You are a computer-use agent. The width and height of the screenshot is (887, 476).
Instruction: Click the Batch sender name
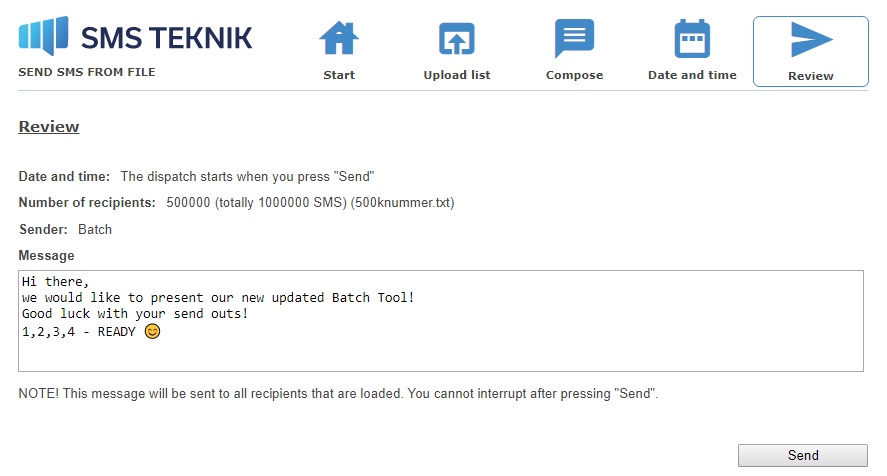click(x=95, y=229)
